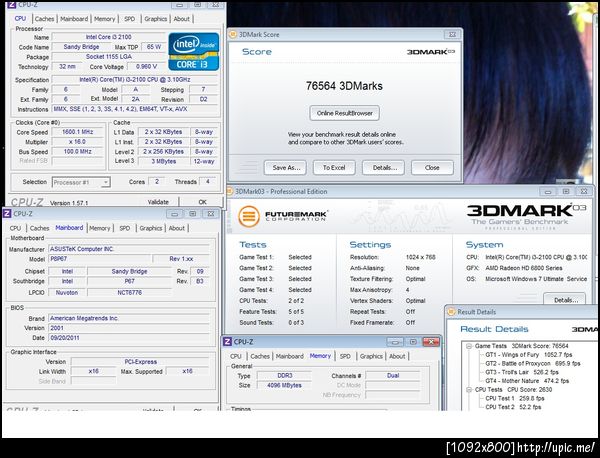Click the Core Speed 1600.1 MHz field
600x458 pixels.
coord(77,132)
